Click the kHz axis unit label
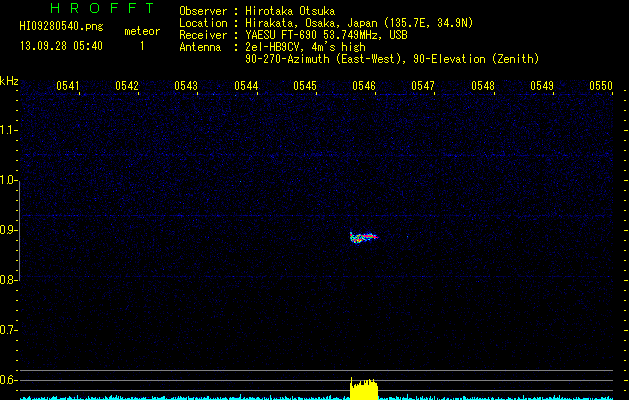 9,81
